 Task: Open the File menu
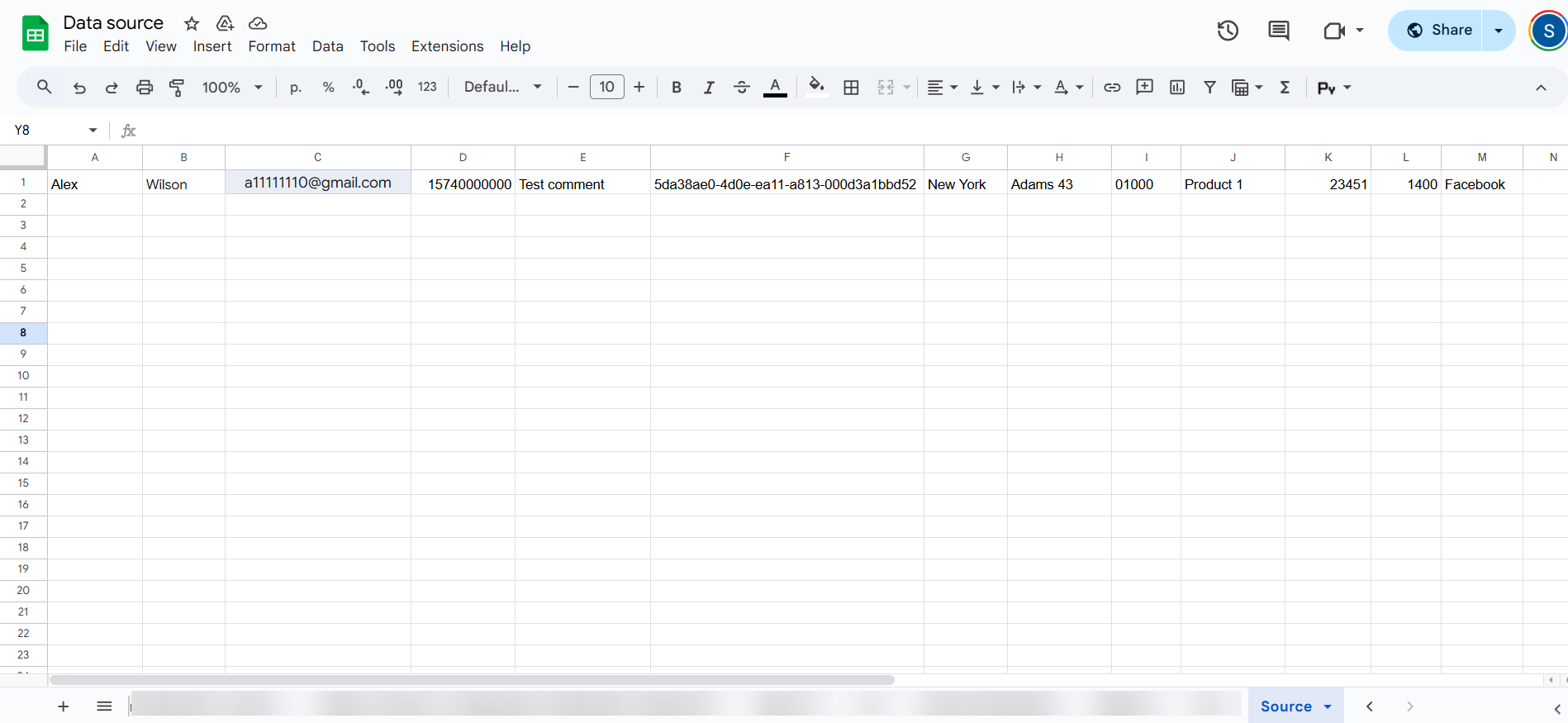click(x=75, y=46)
